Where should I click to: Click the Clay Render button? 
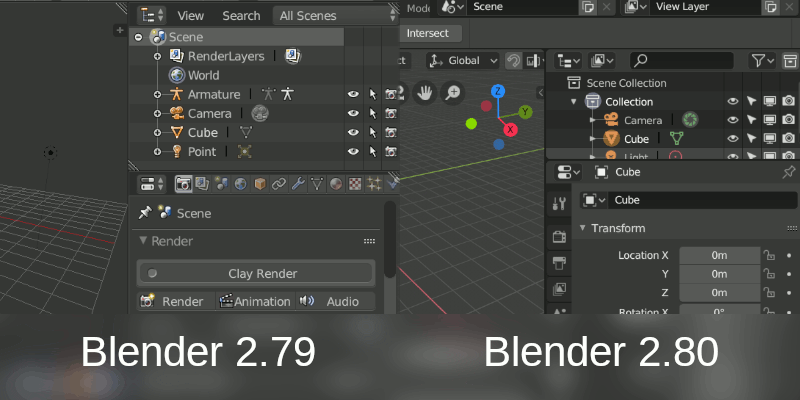point(256,273)
